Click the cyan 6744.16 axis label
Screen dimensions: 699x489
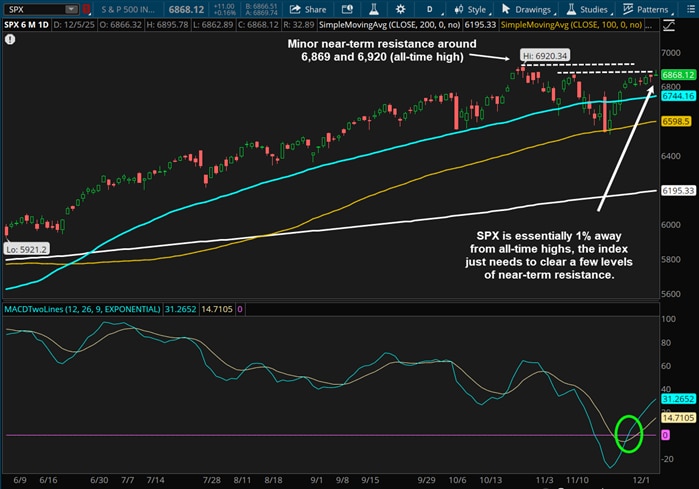tap(678, 96)
